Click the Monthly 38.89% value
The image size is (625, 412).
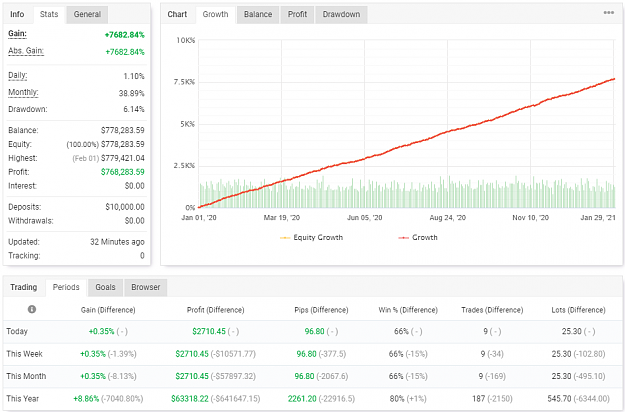(132, 93)
